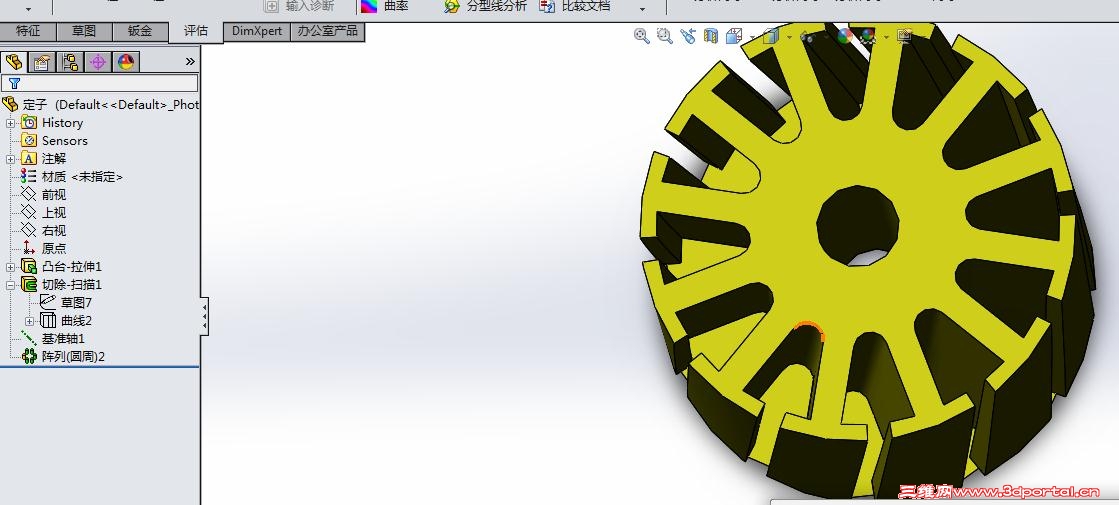
Task: Expand the manager panel tabs with » arrow
Action: tap(190, 62)
